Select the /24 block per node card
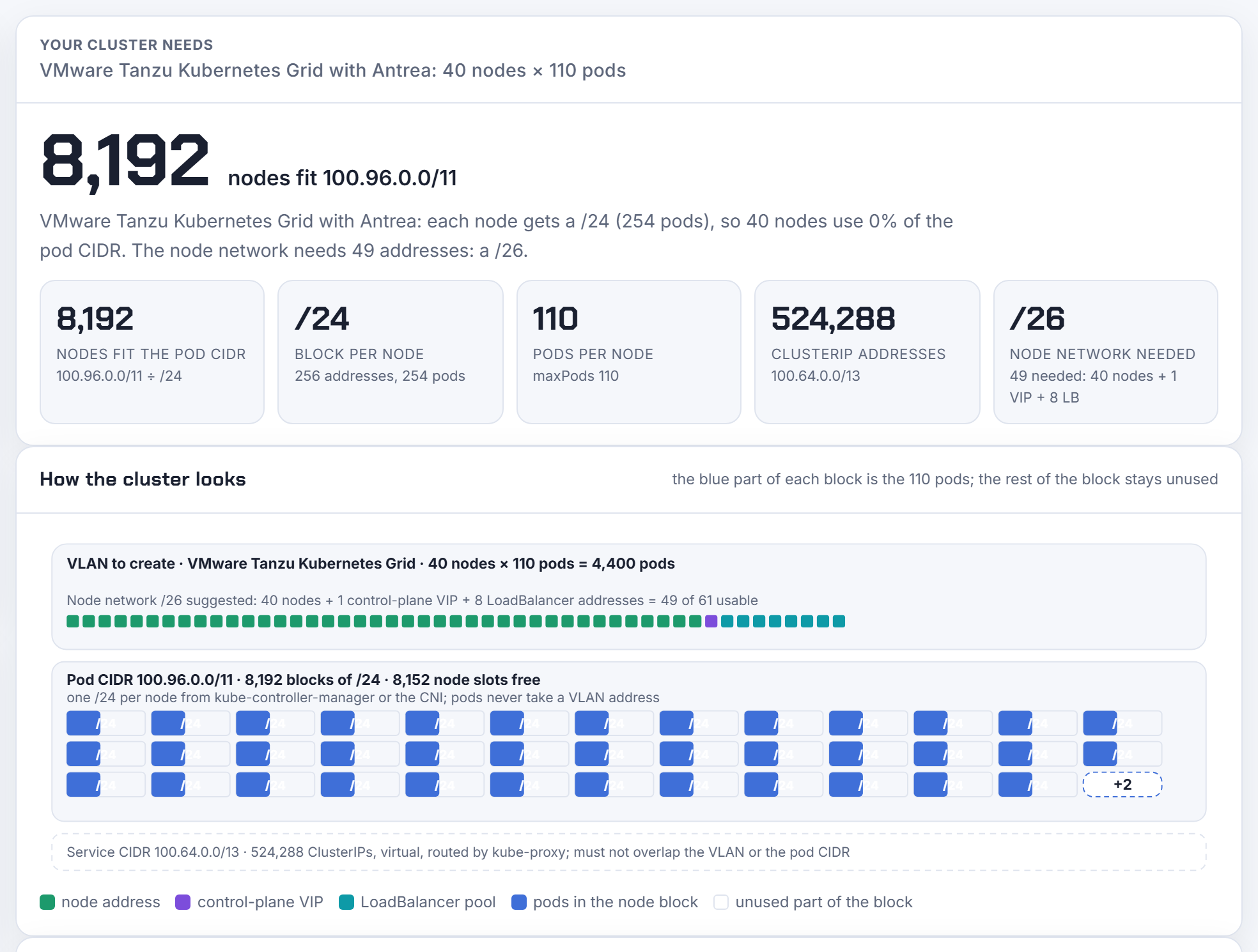Viewport: 1258px width, 952px height. tap(391, 352)
